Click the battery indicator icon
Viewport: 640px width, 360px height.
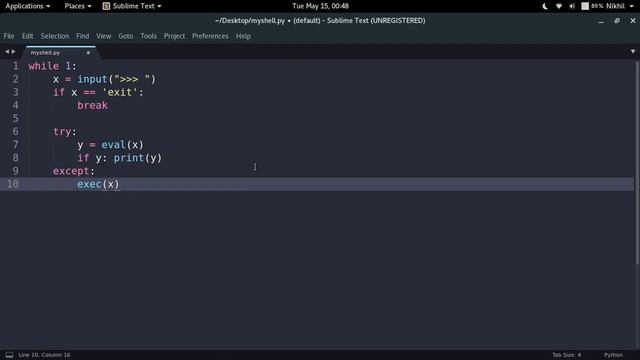click(x=585, y=6)
